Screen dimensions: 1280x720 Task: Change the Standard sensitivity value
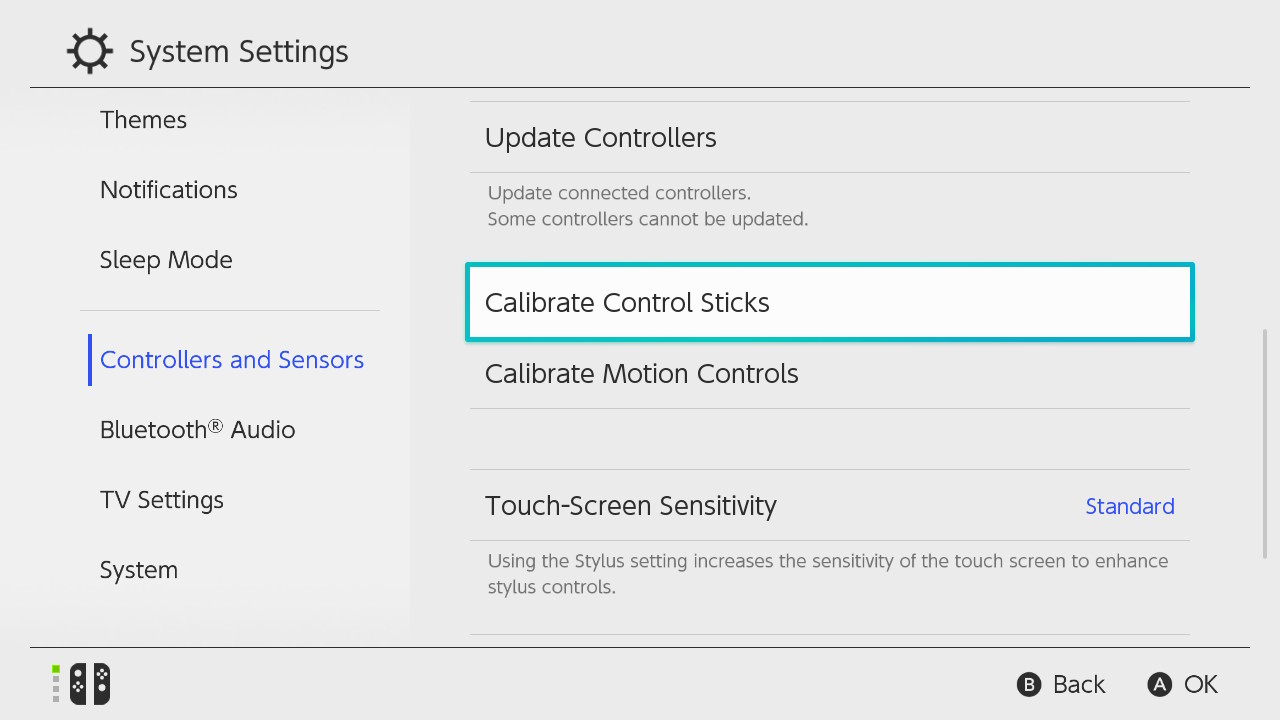1130,506
